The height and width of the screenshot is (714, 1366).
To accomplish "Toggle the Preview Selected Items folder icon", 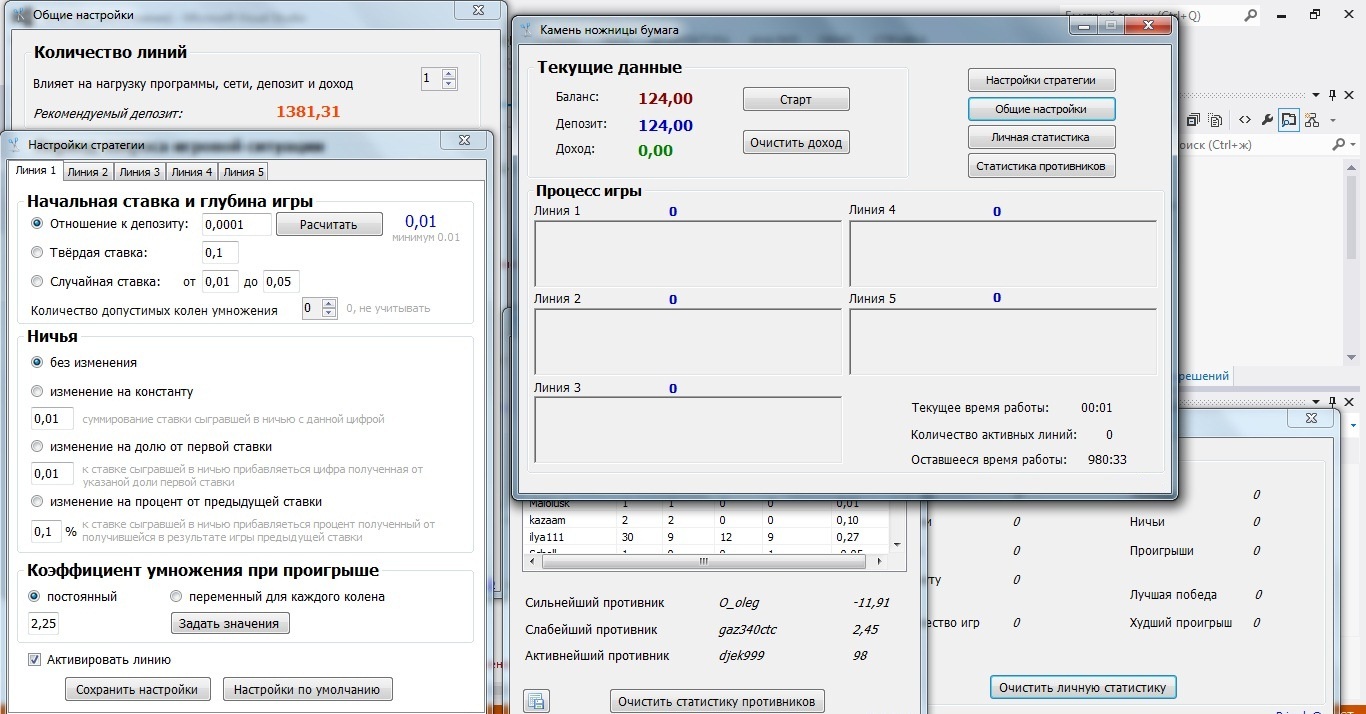I will (1289, 120).
